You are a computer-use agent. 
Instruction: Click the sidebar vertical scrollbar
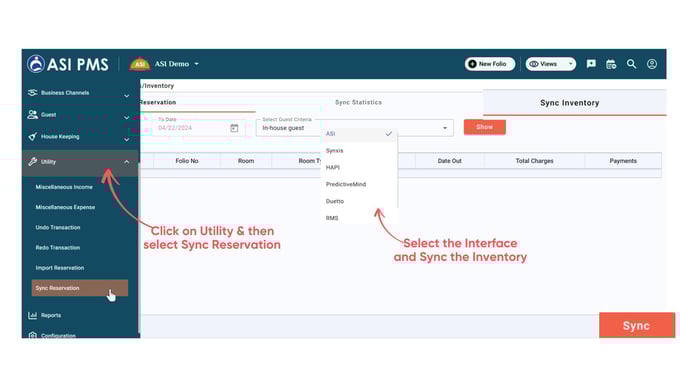point(139,248)
